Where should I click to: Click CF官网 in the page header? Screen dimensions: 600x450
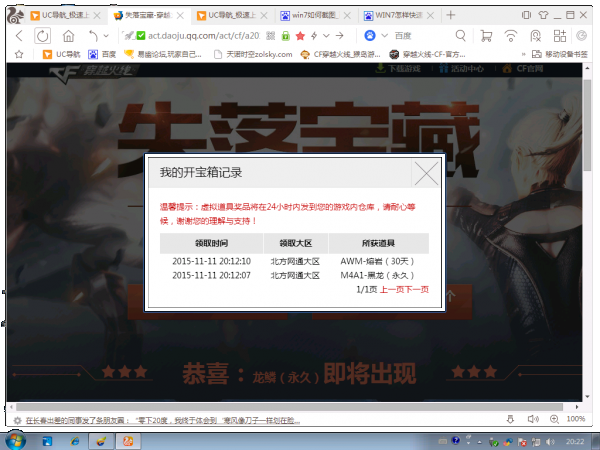coord(523,69)
